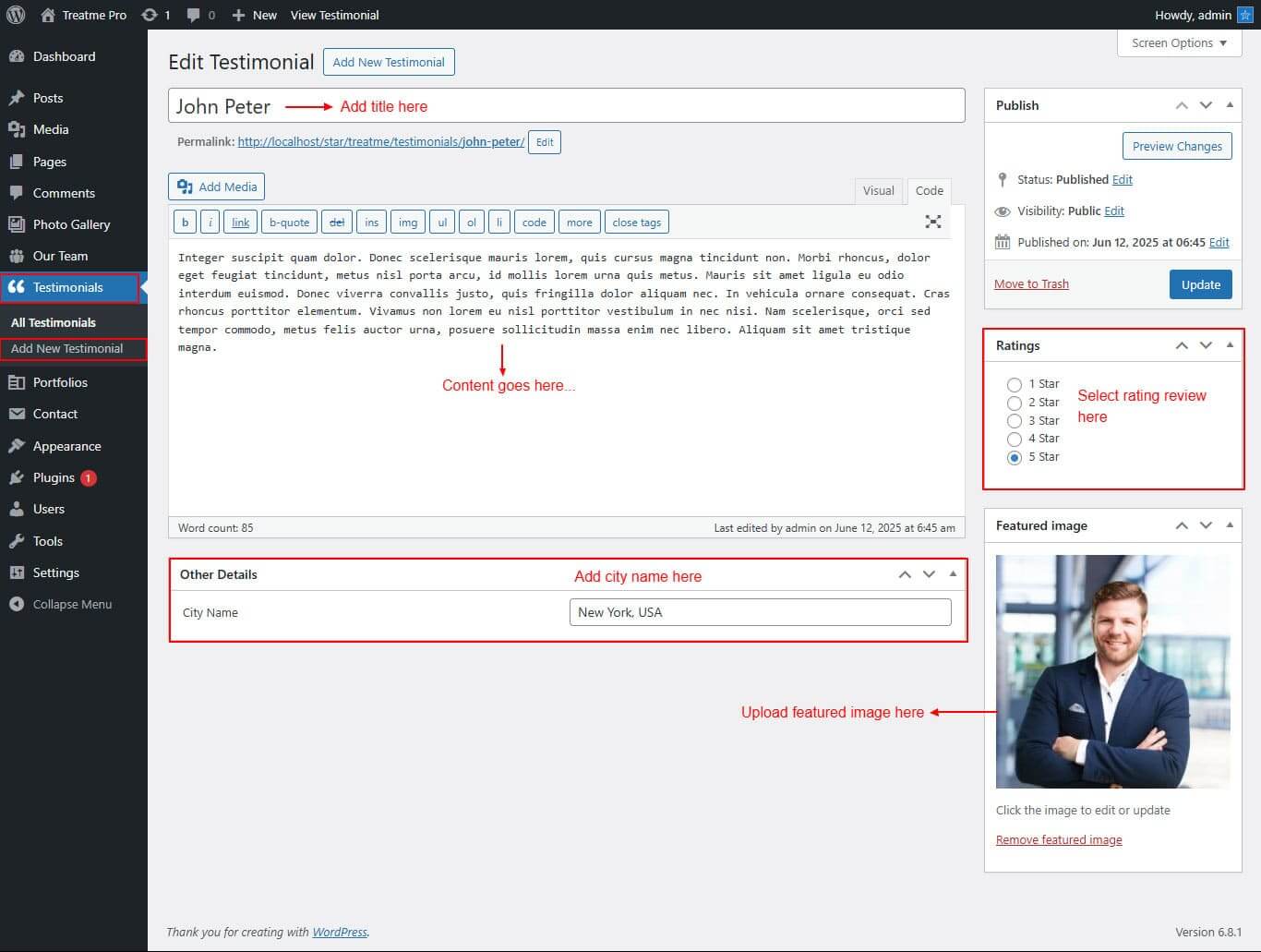
Task: Open Add New Testimonial submenu item
Action: click(x=66, y=348)
